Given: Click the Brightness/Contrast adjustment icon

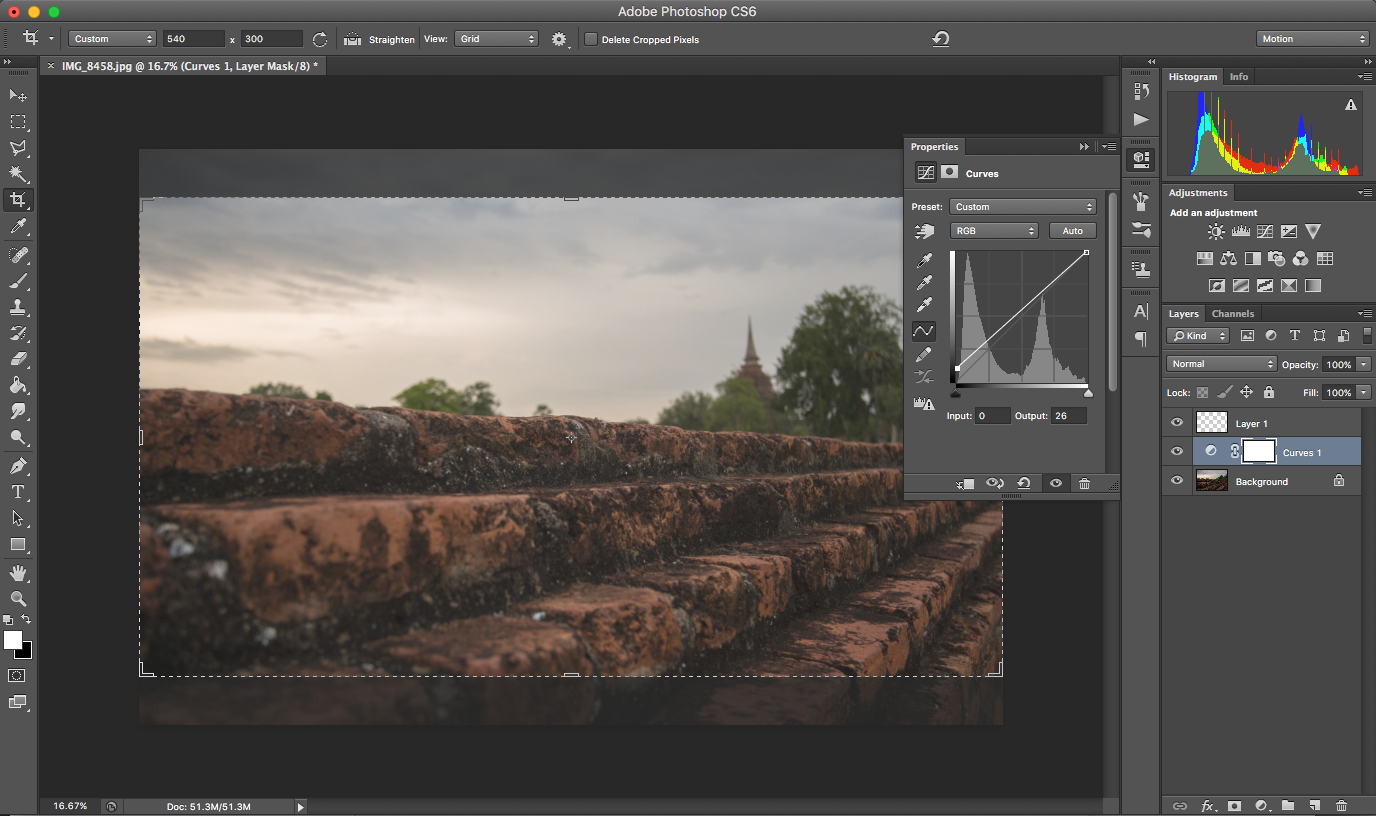Looking at the screenshot, I should 1216,232.
